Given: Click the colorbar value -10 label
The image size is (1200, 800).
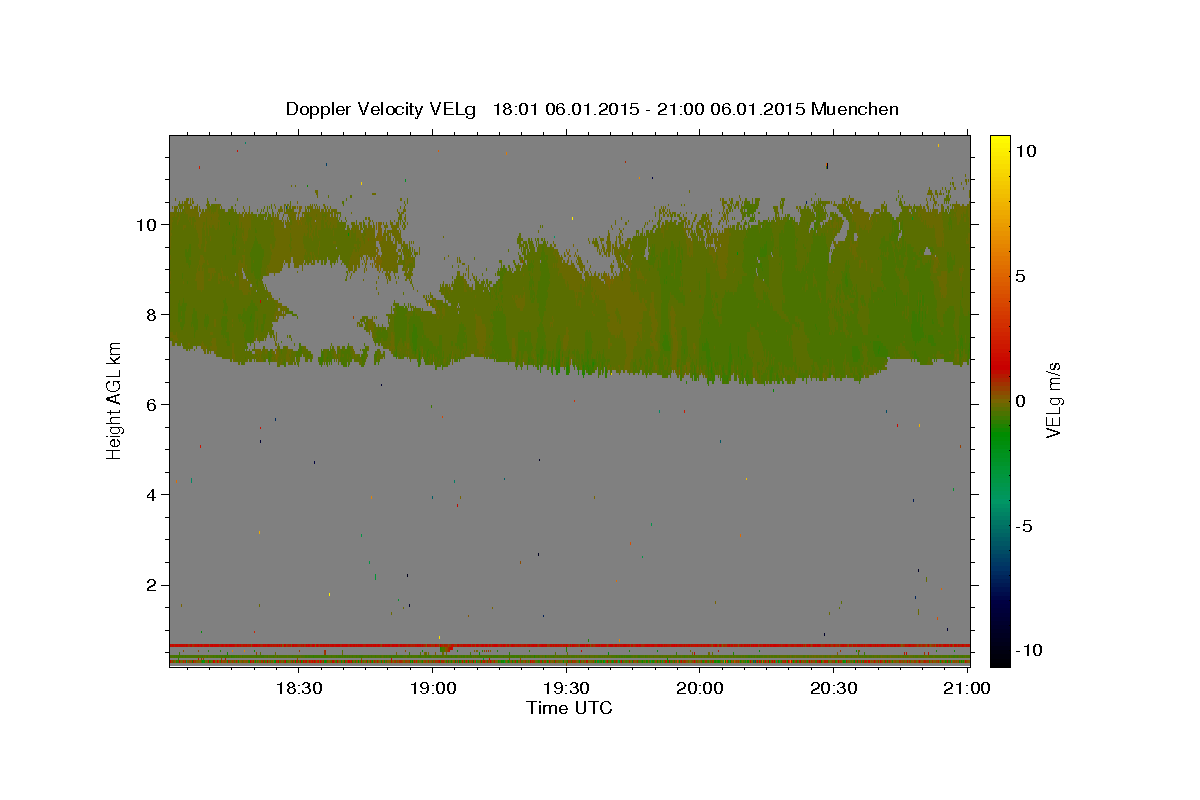Looking at the screenshot, I should click(x=1027, y=650).
